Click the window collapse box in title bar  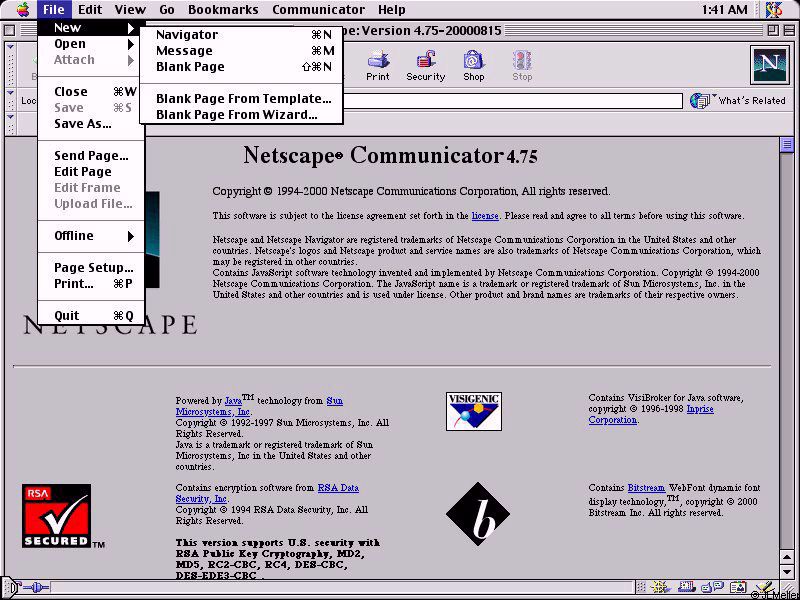[787, 30]
